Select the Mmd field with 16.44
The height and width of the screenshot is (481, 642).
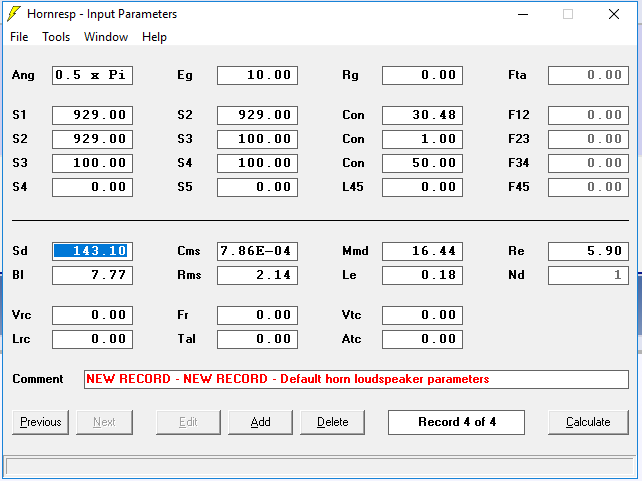click(x=423, y=251)
